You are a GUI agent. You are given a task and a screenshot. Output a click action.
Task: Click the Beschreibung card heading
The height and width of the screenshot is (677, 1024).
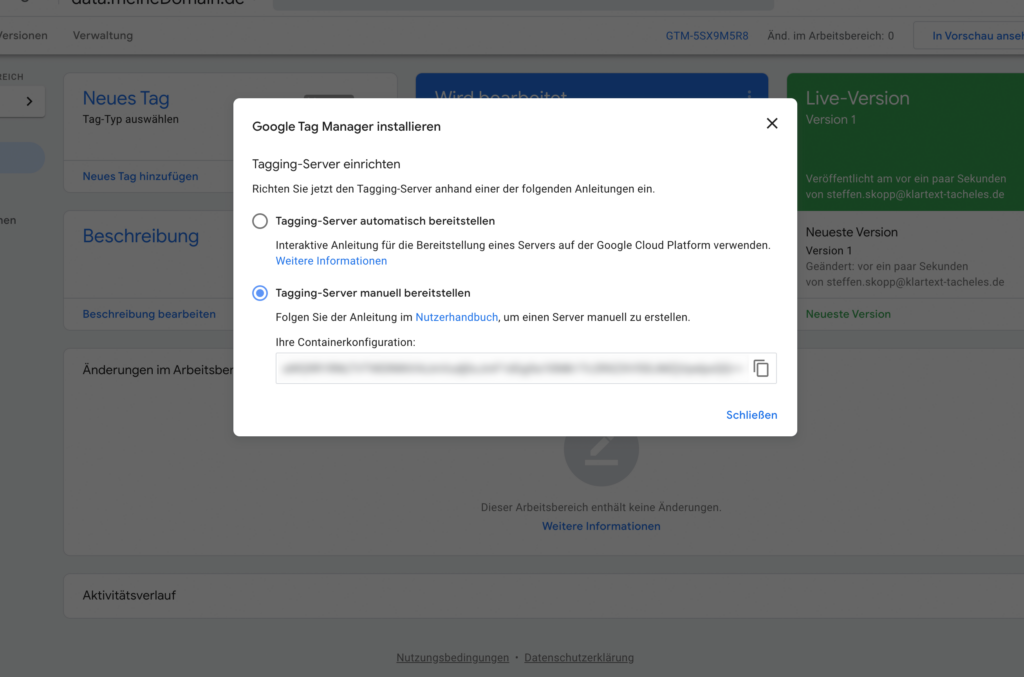pyautogui.click(x=140, y=236)
